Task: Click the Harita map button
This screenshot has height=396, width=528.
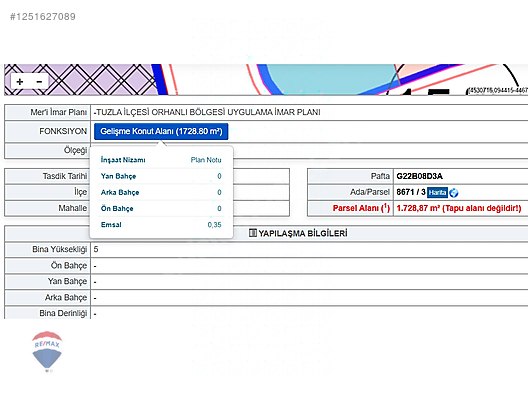Action: pos(437,192)
